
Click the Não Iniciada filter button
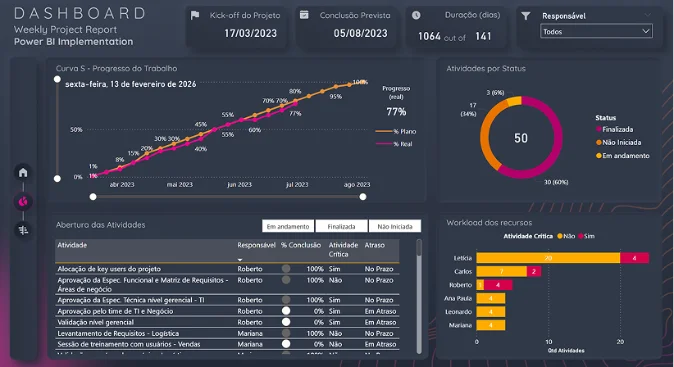395,226
